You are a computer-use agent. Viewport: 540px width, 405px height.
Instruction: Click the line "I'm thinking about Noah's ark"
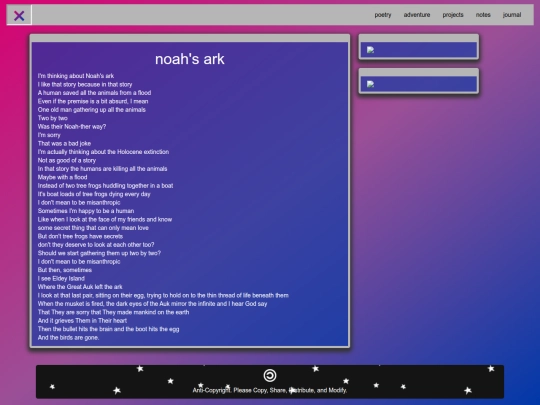pyautogui.click(x=76, y=76)
